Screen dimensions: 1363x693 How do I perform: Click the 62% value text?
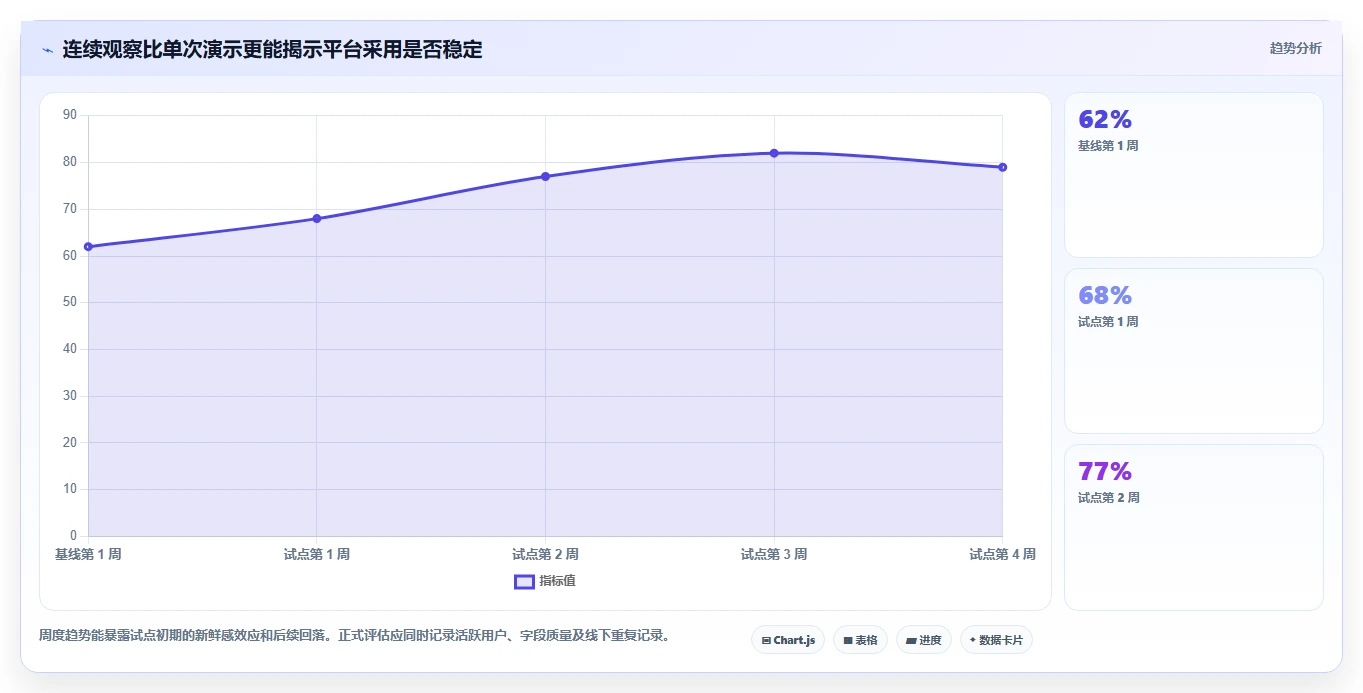pos(1105,119)
